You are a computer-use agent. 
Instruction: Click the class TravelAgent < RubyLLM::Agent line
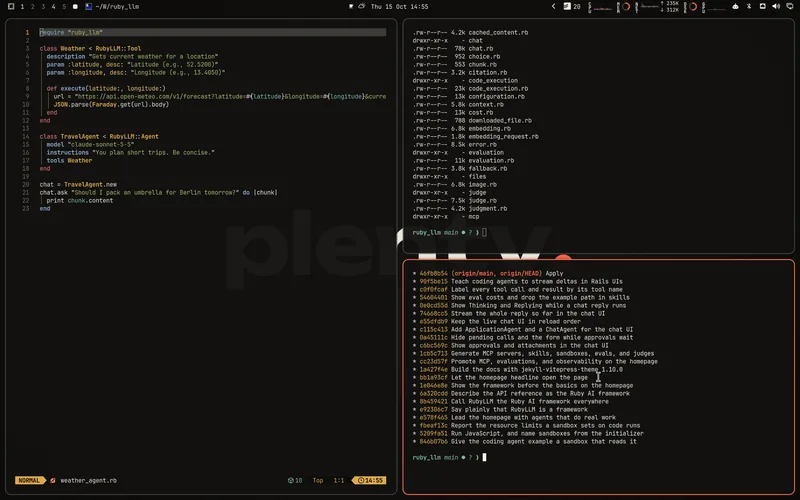click(x=99, y=136)
